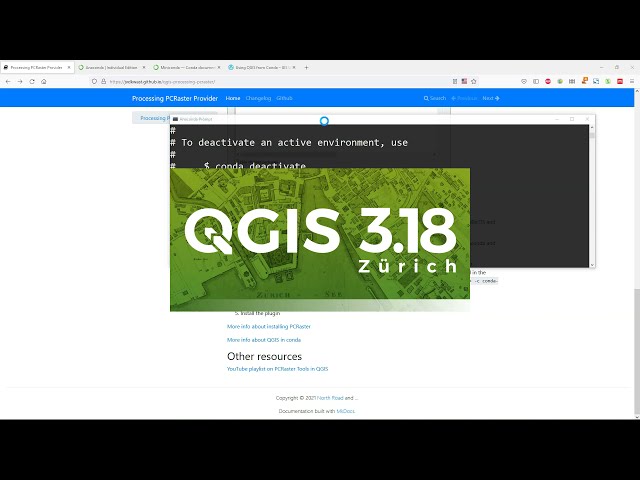Open the library bookshelf icon

click(572, 82)
